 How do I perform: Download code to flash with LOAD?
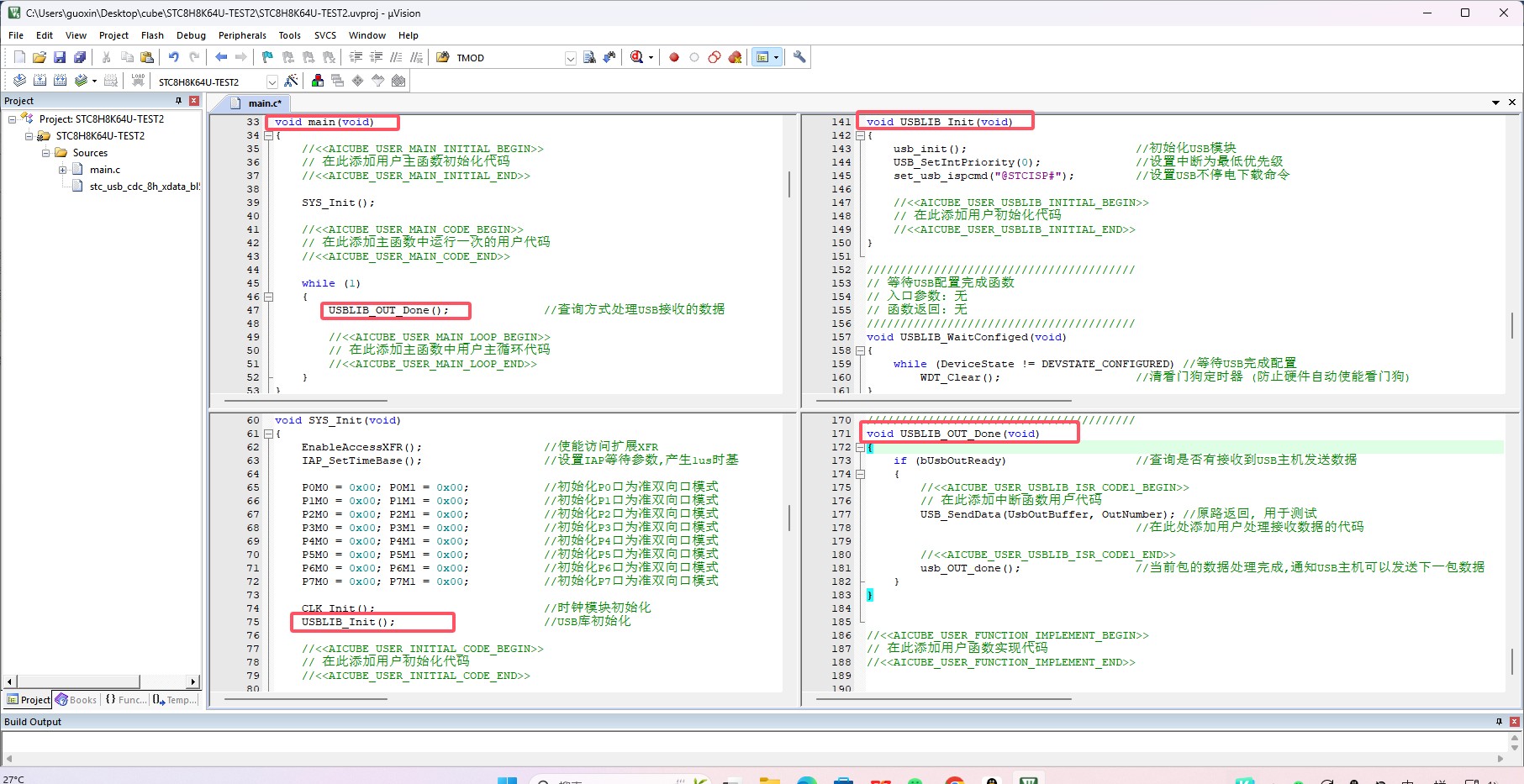pos(138,81)
